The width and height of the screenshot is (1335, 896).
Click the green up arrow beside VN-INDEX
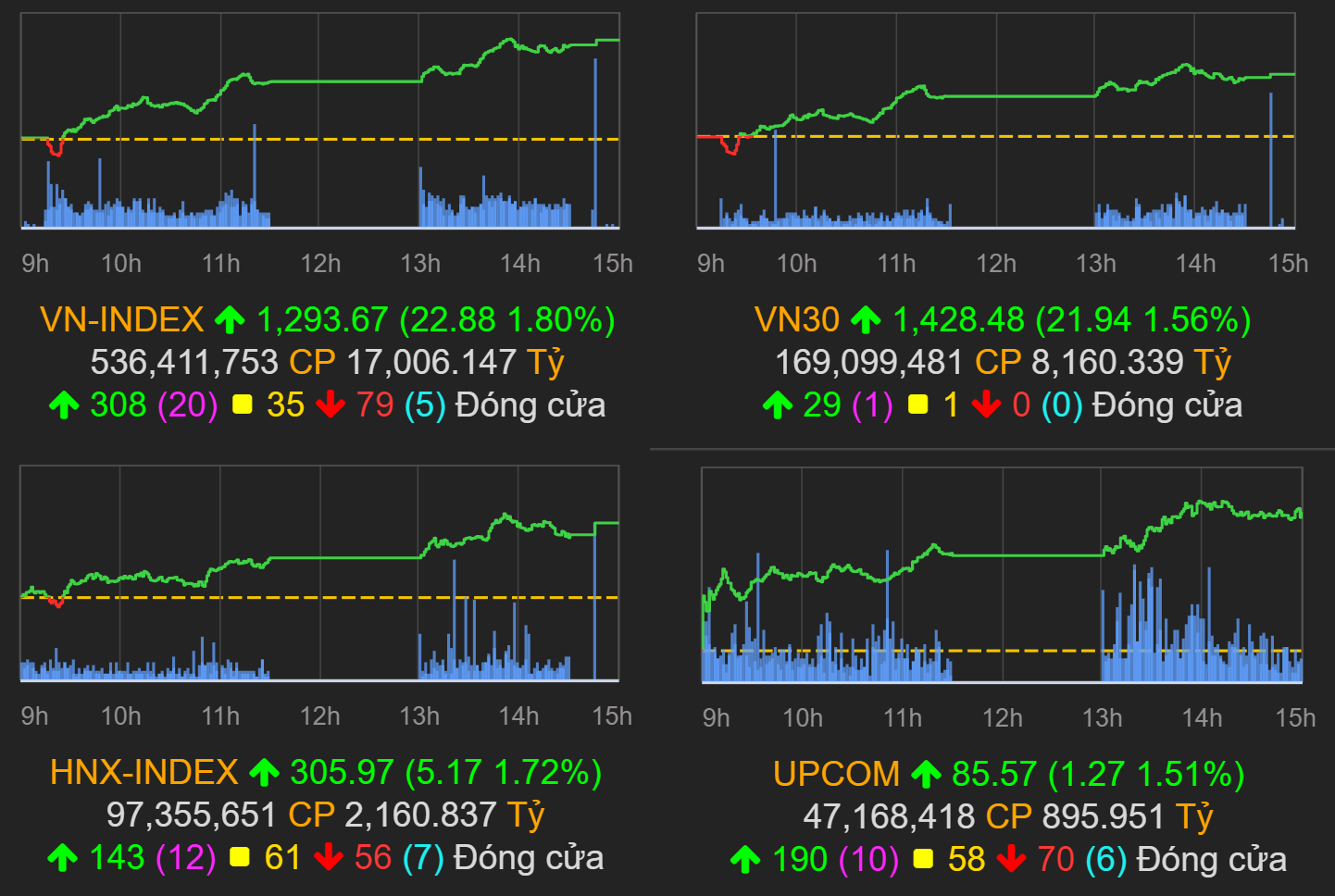click(x=230, y=321)
